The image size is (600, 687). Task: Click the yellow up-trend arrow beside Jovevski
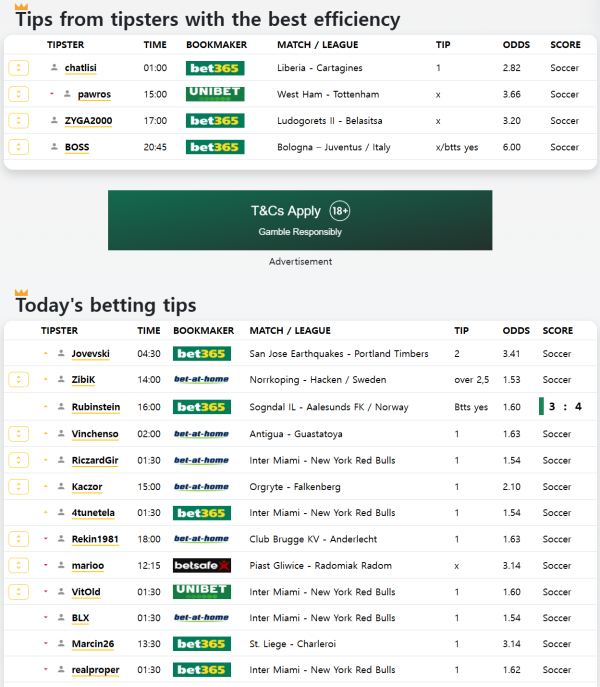45,353
